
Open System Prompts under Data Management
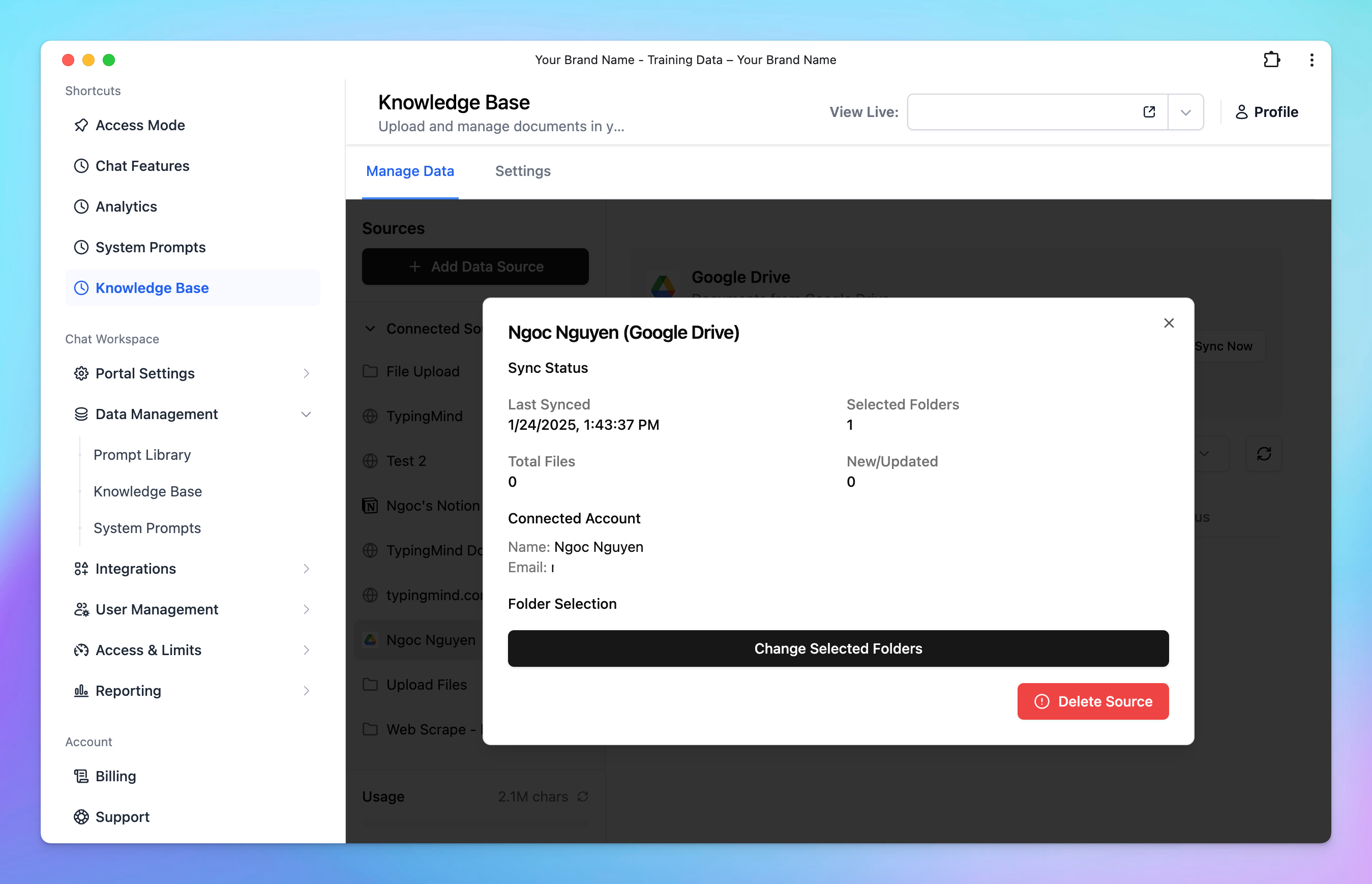(x=147, y=528)
